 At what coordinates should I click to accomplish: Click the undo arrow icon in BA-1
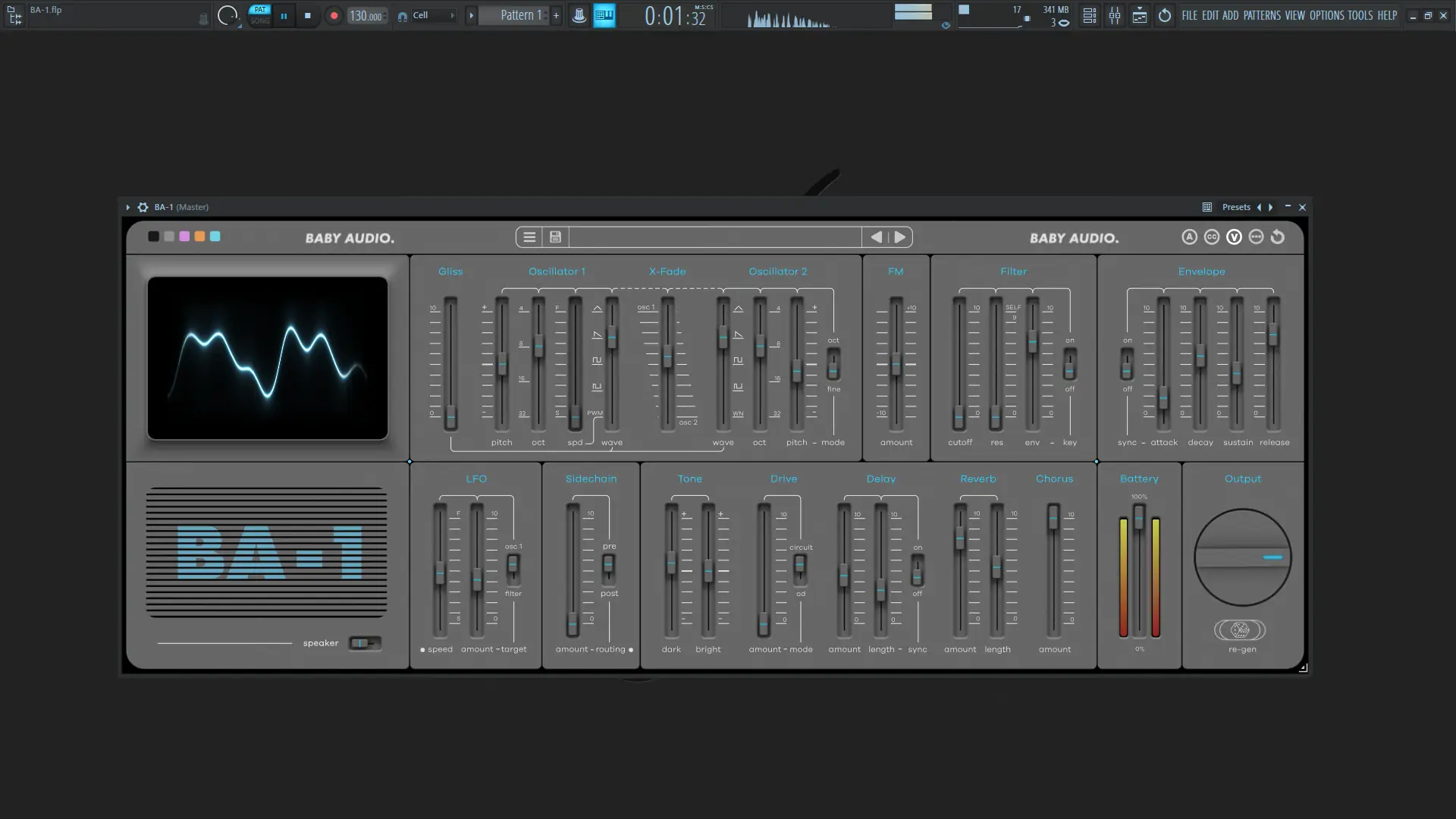click(1278, 237)
